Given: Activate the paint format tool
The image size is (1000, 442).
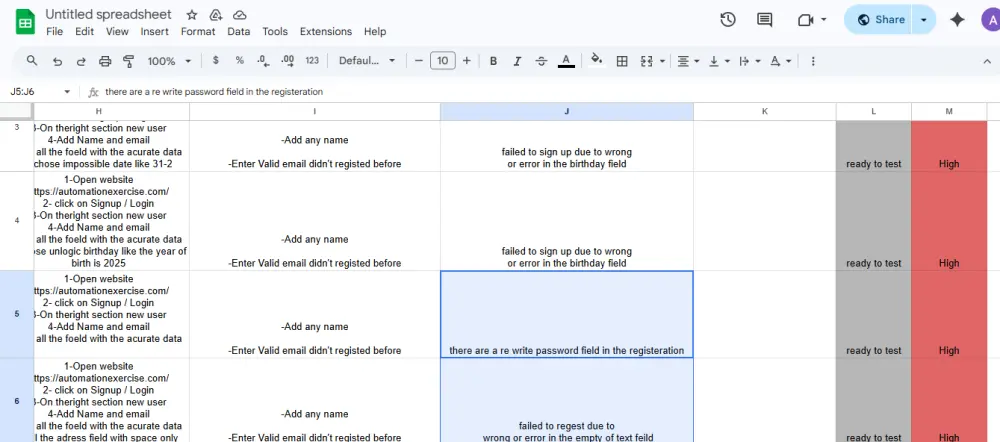Looking at the screenshot, I should [x=128, y=61].
